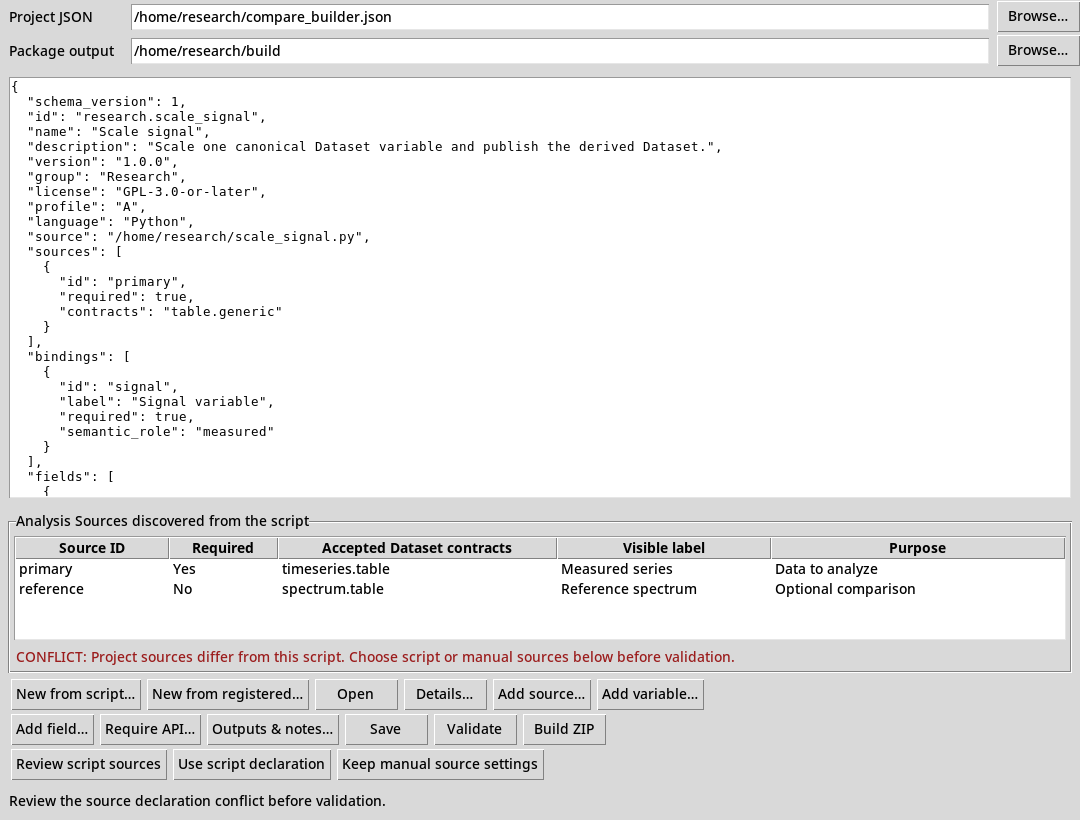Image resolution: width=1080 pixels, height=820 pixels.
Task: Click the Optional comparison cell
Action: point(845,589)
